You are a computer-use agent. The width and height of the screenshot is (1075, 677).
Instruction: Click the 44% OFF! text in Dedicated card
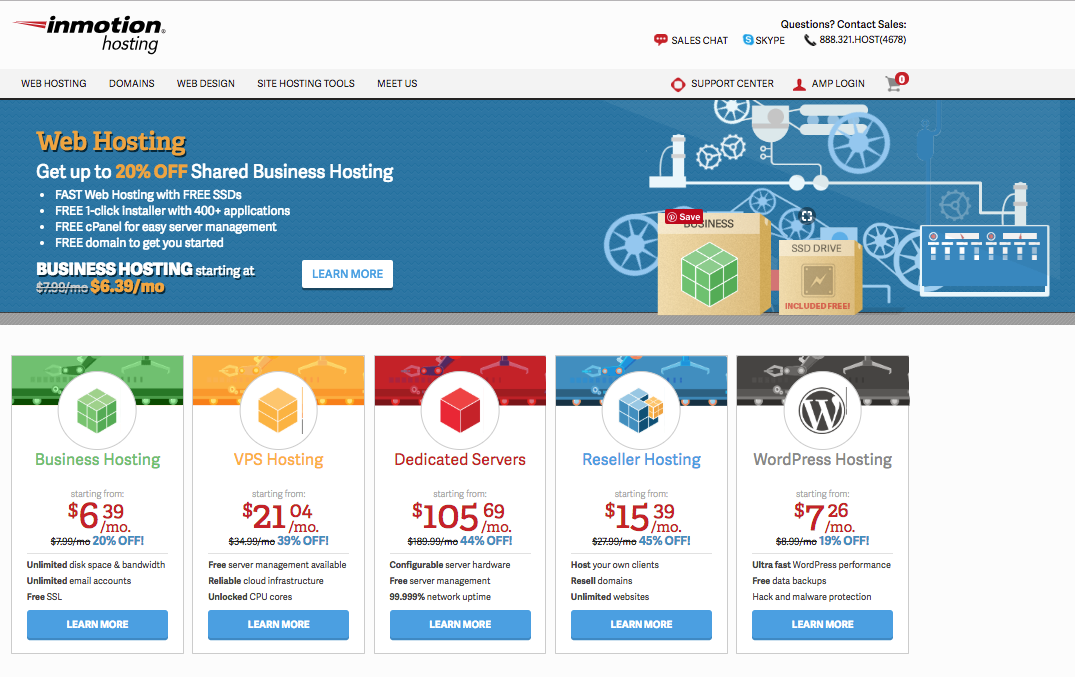[x=486, y=541]
